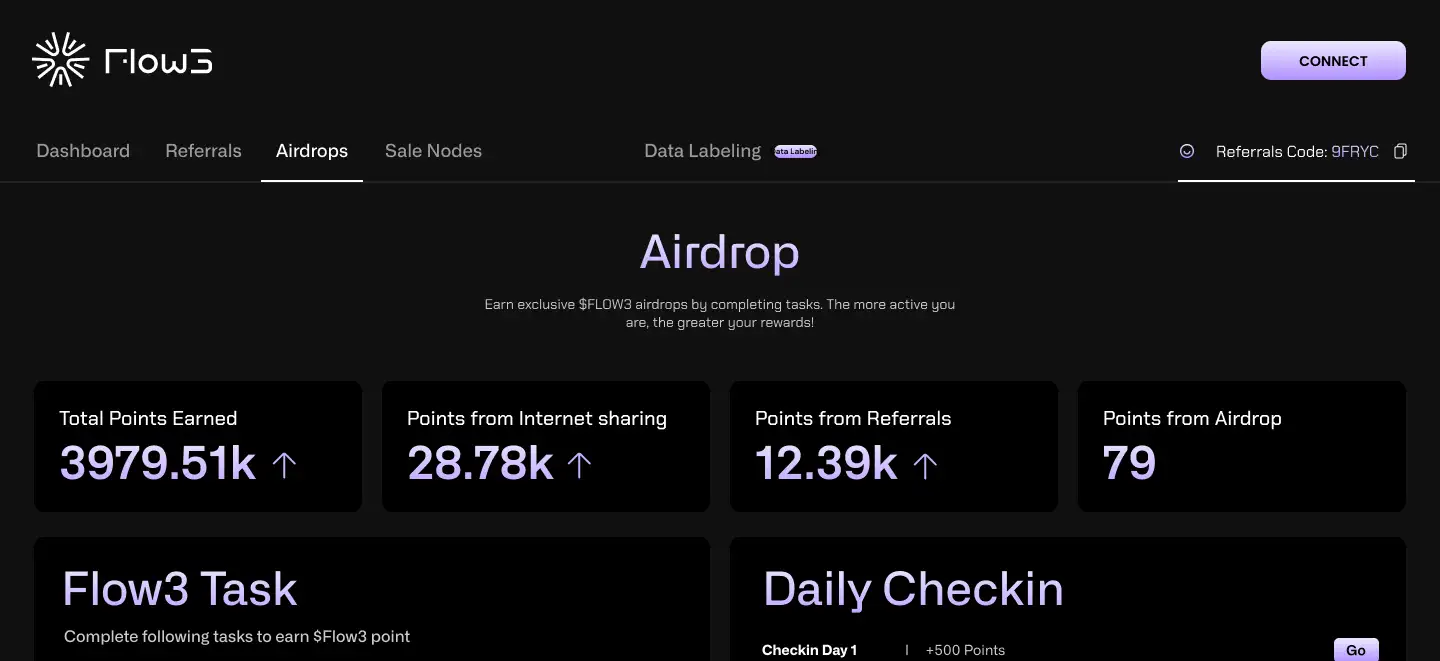1440x661 pixels.
Task: Click the referral code 9FRYC text
Action: coord(1355,152)
